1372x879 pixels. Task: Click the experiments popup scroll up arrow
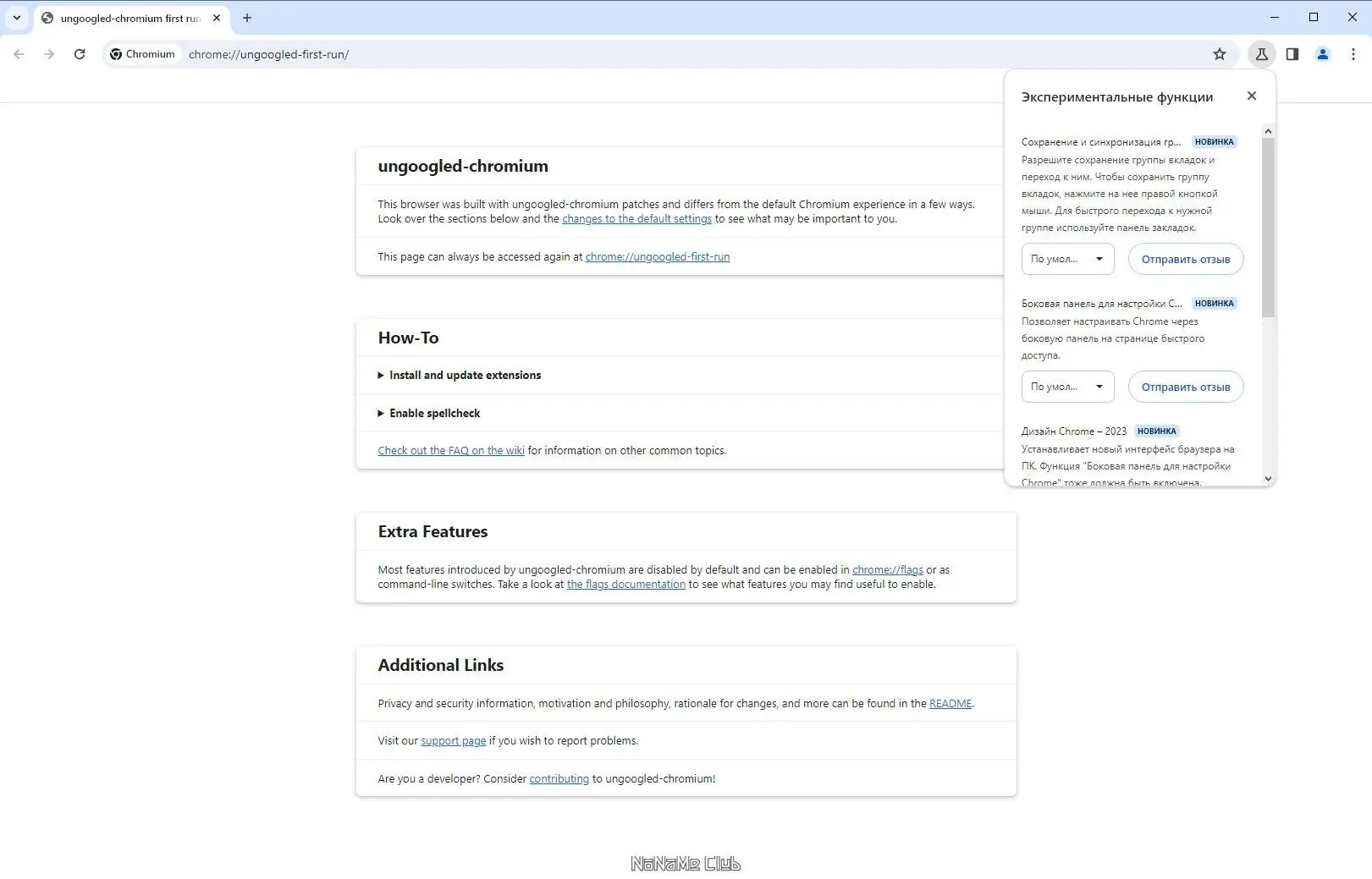click(1268, 130)
